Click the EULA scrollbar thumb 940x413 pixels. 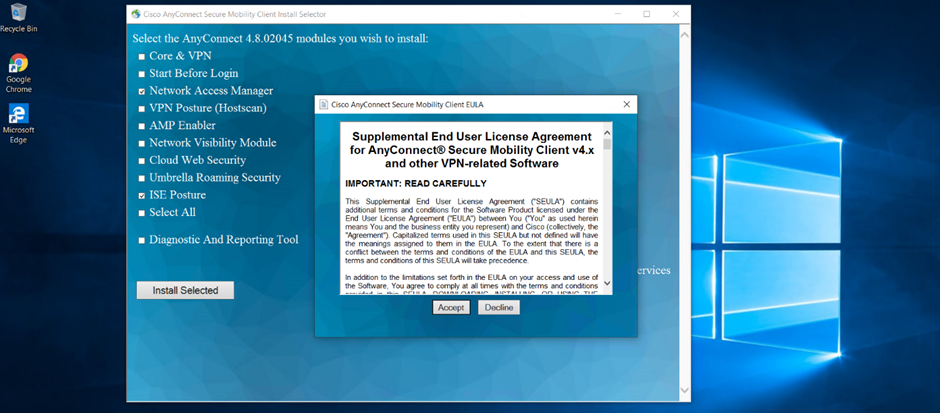point(607,144)
